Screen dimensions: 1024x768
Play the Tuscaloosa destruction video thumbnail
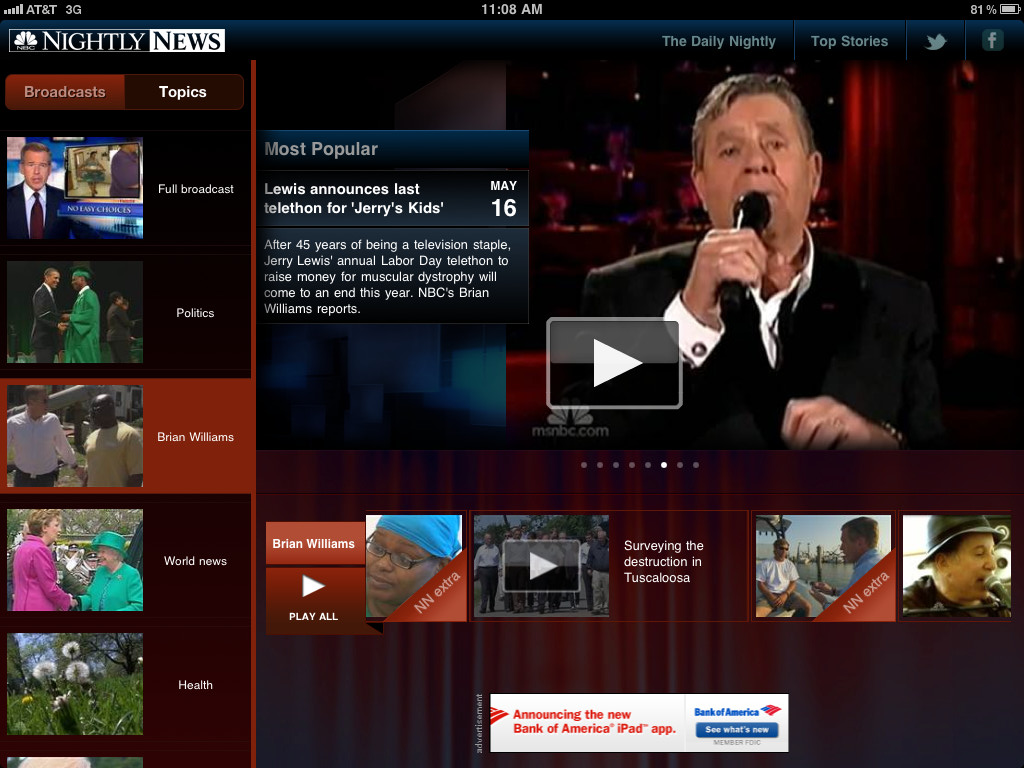pos(541,566)
